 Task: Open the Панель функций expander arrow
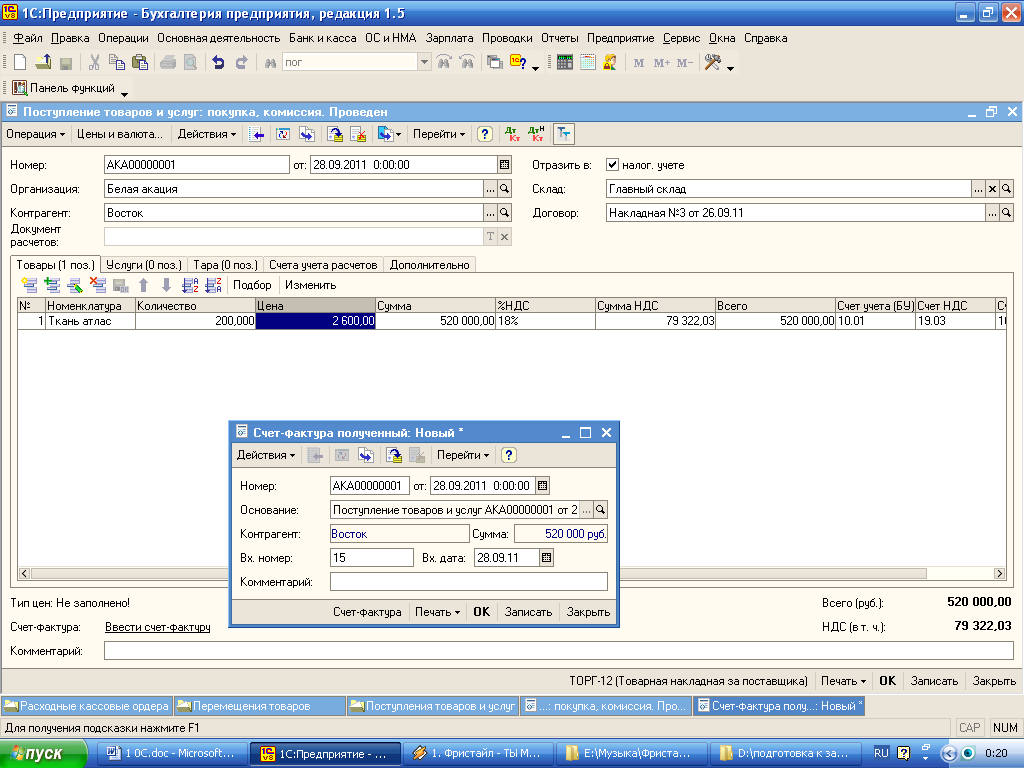pos(124,93)
